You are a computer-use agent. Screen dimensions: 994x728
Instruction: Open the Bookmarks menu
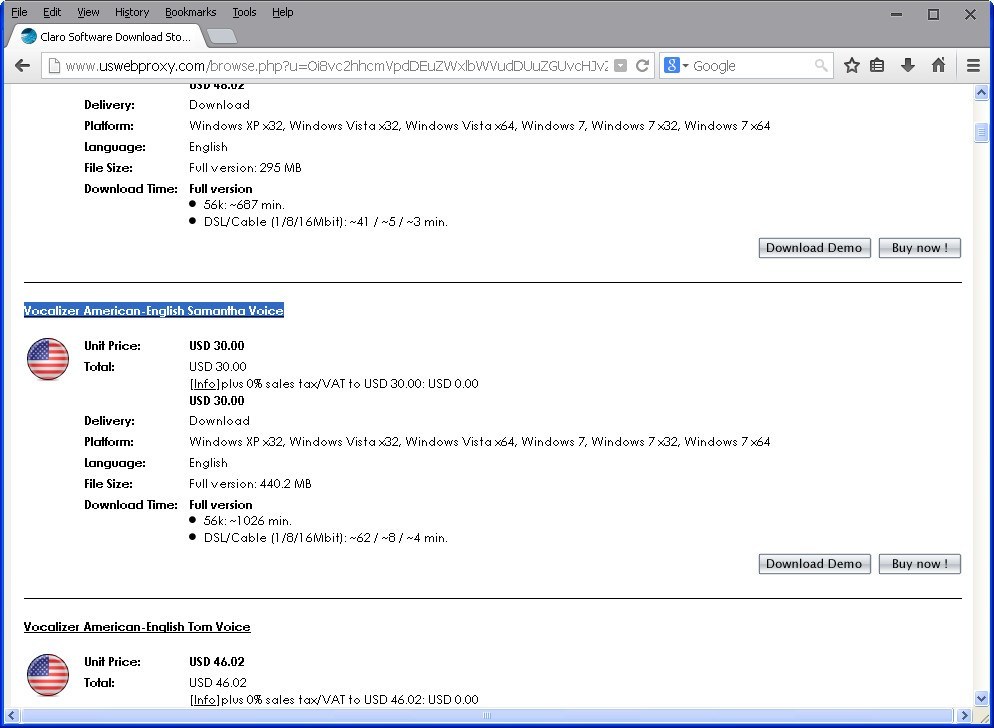[x=190, y=12]
